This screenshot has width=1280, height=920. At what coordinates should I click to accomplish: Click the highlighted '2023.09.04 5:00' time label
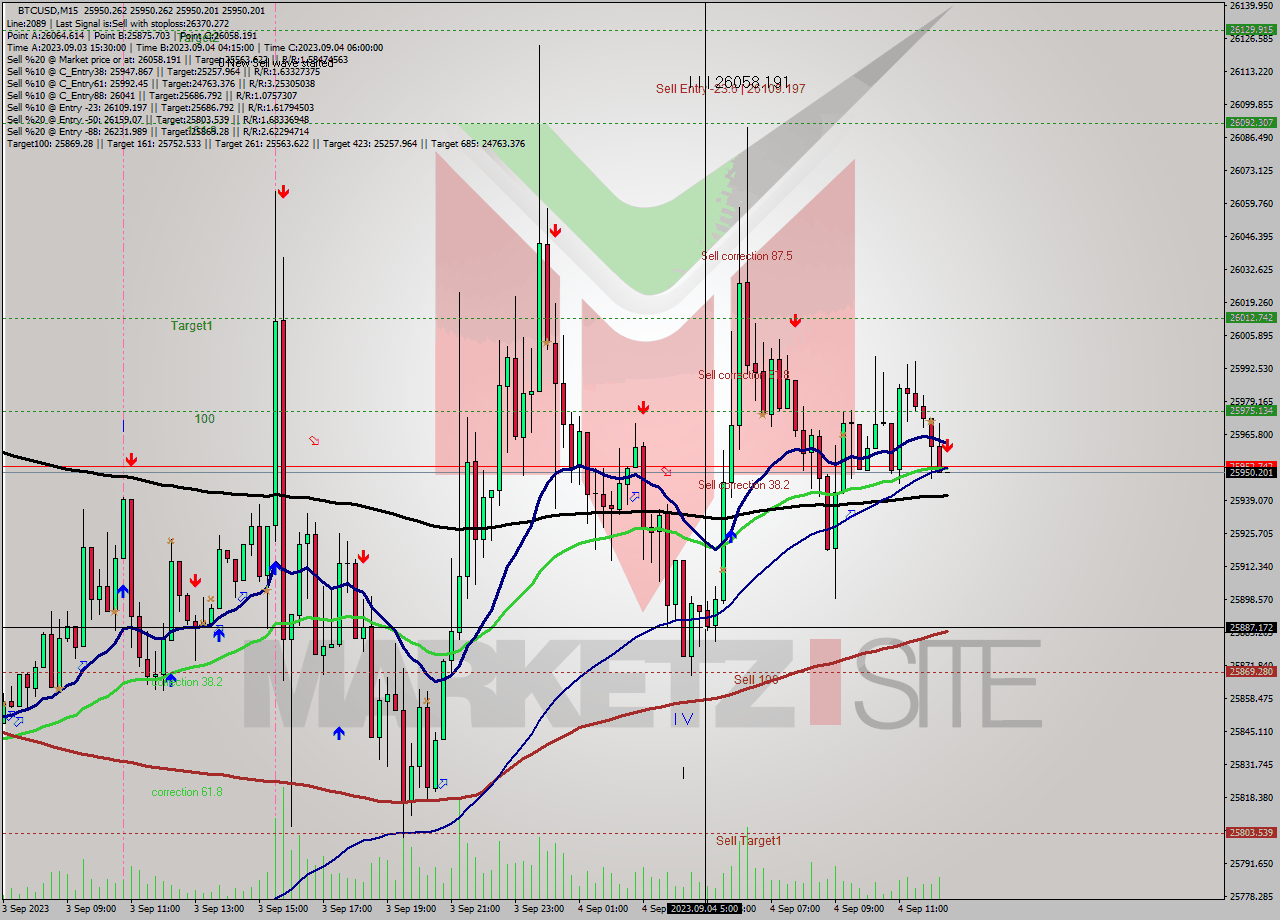pyautogui.click(x=705, y=908)
